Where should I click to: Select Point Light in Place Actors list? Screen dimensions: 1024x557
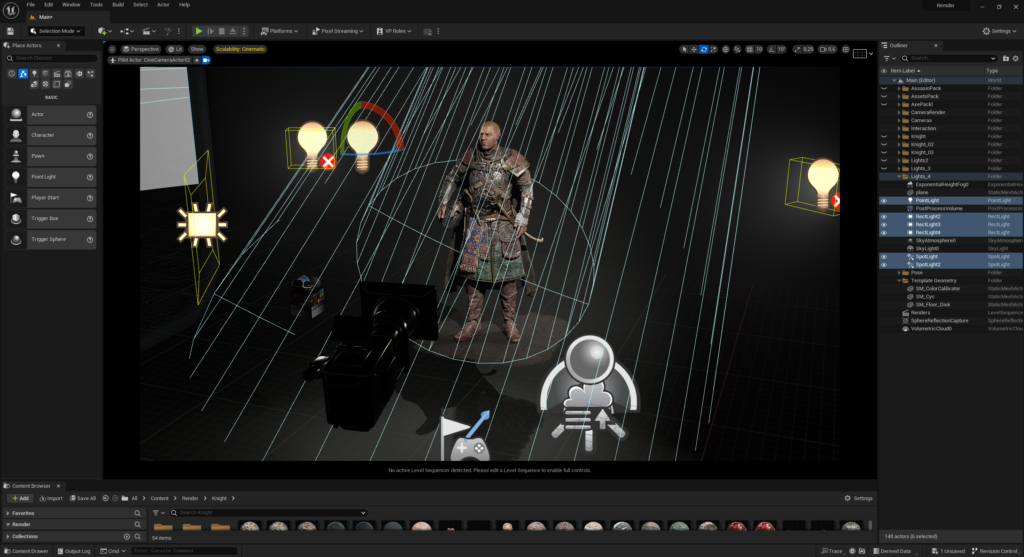51,177
